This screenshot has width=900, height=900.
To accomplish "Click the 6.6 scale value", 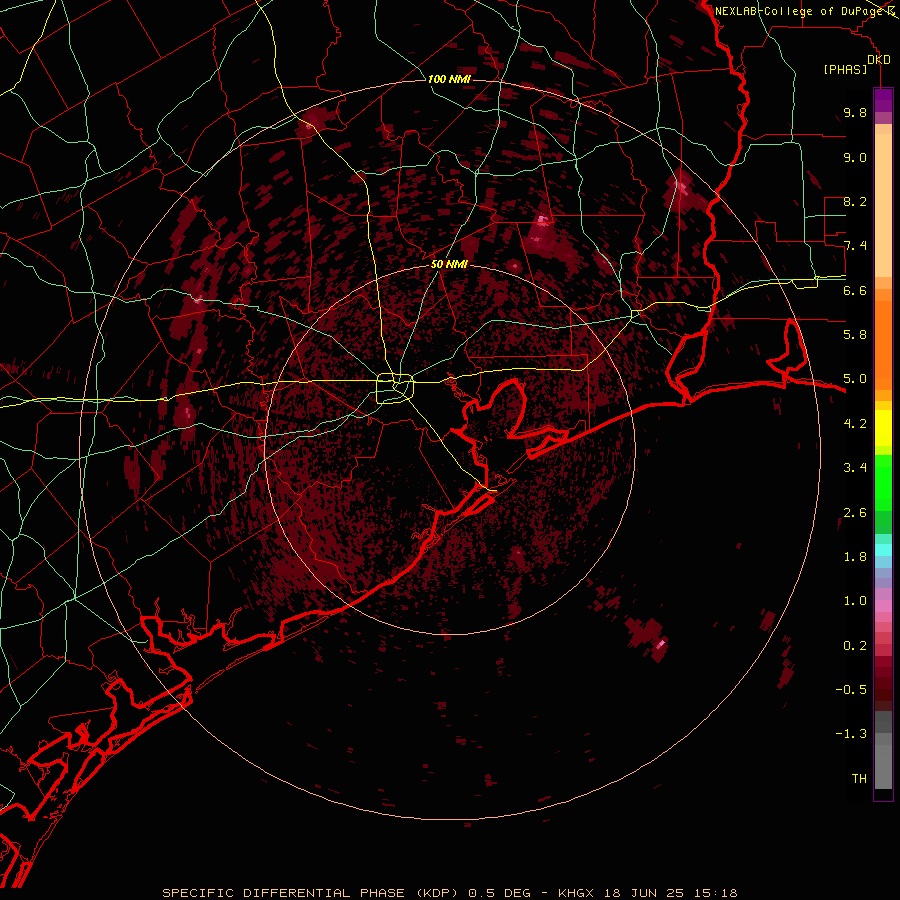I will tap(855, 290).
